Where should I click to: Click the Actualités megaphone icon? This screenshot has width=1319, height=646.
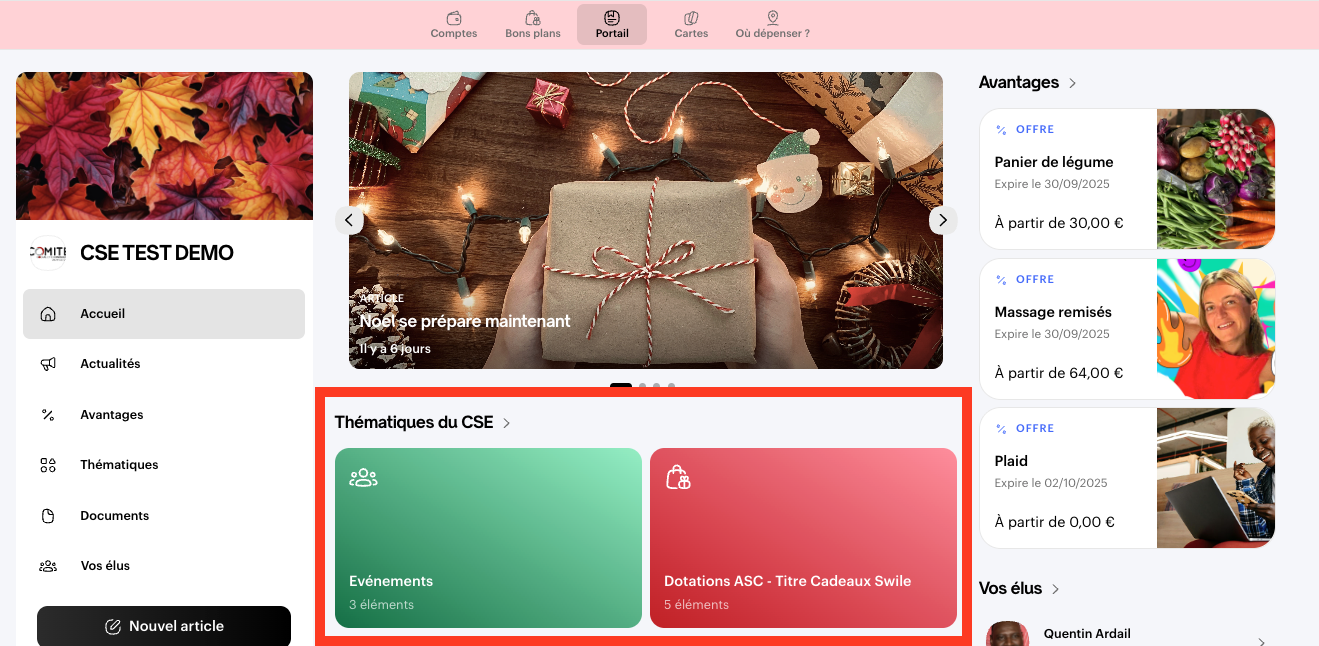[48, 364]
